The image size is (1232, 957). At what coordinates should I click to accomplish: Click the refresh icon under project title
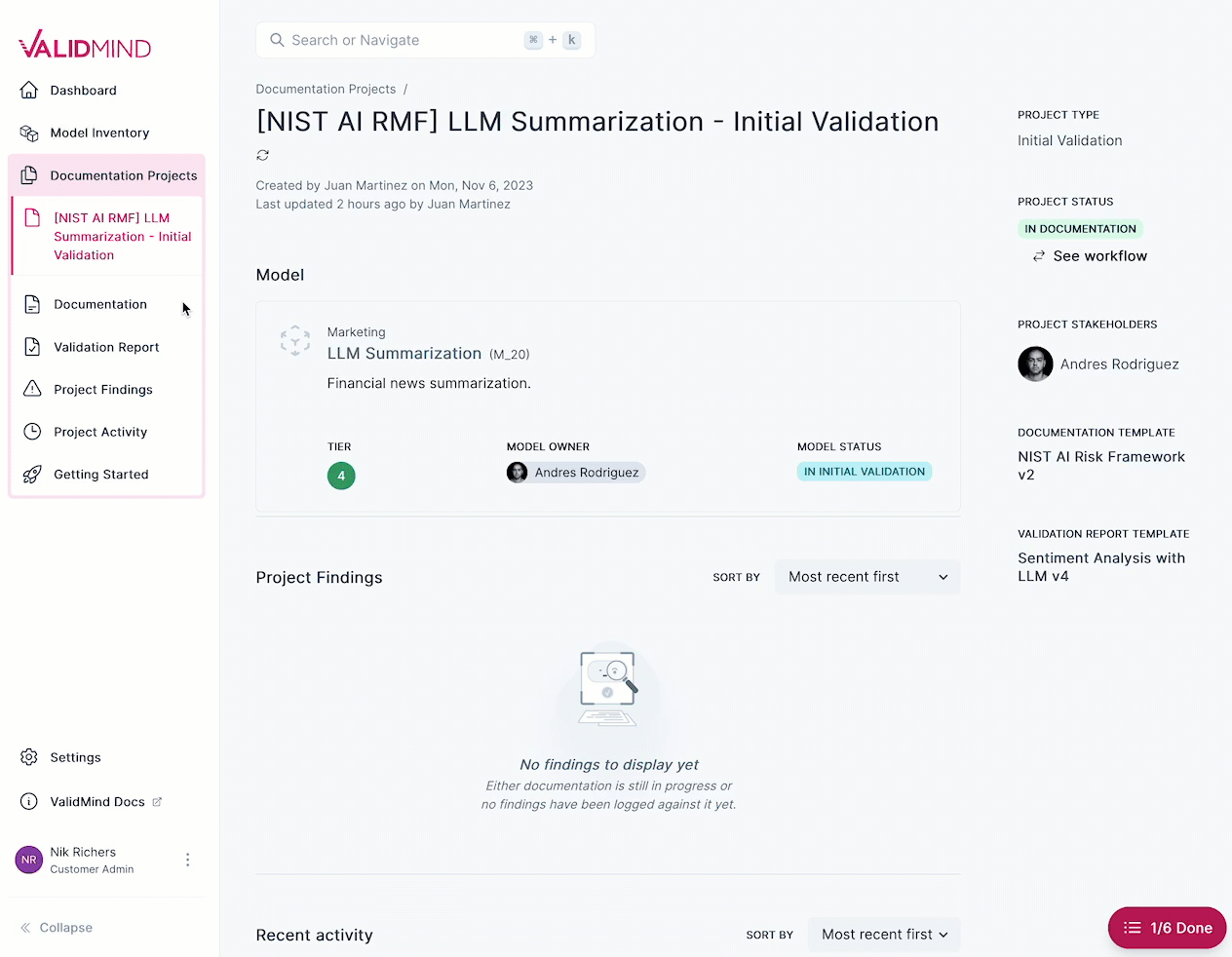tap(262, 155)
